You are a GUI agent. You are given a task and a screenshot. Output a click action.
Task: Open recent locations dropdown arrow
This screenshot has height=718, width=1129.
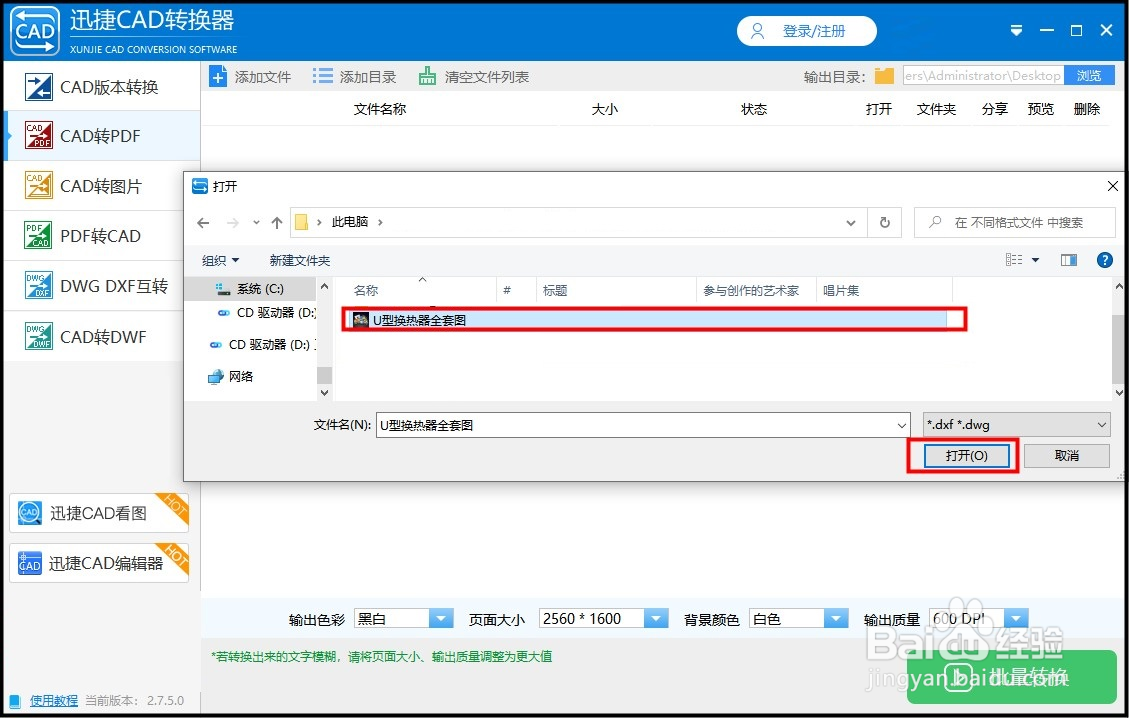click(x=256, y=223)
